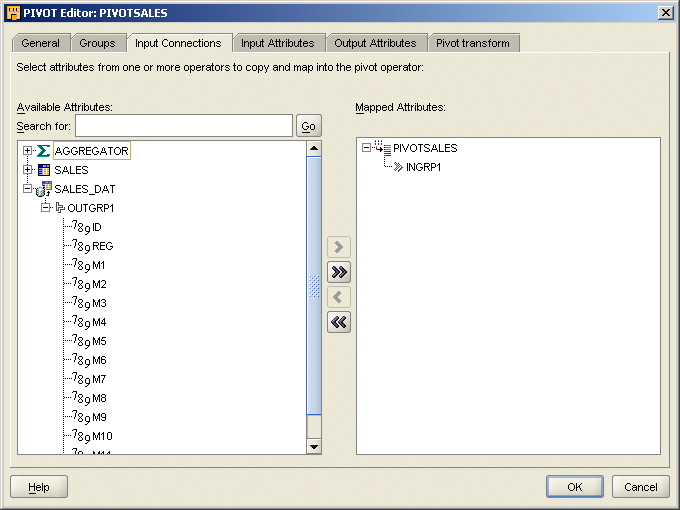This screenshot has height=510, width=680.
Task: Move selected attribute right with single arrow
Action: 339,247
